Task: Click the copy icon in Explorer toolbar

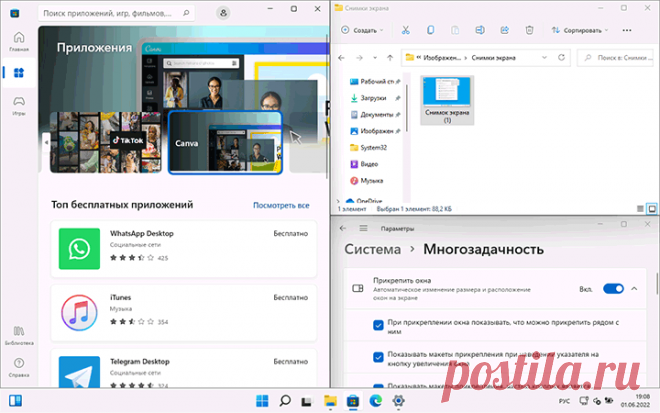Action: tap(430, 30)
